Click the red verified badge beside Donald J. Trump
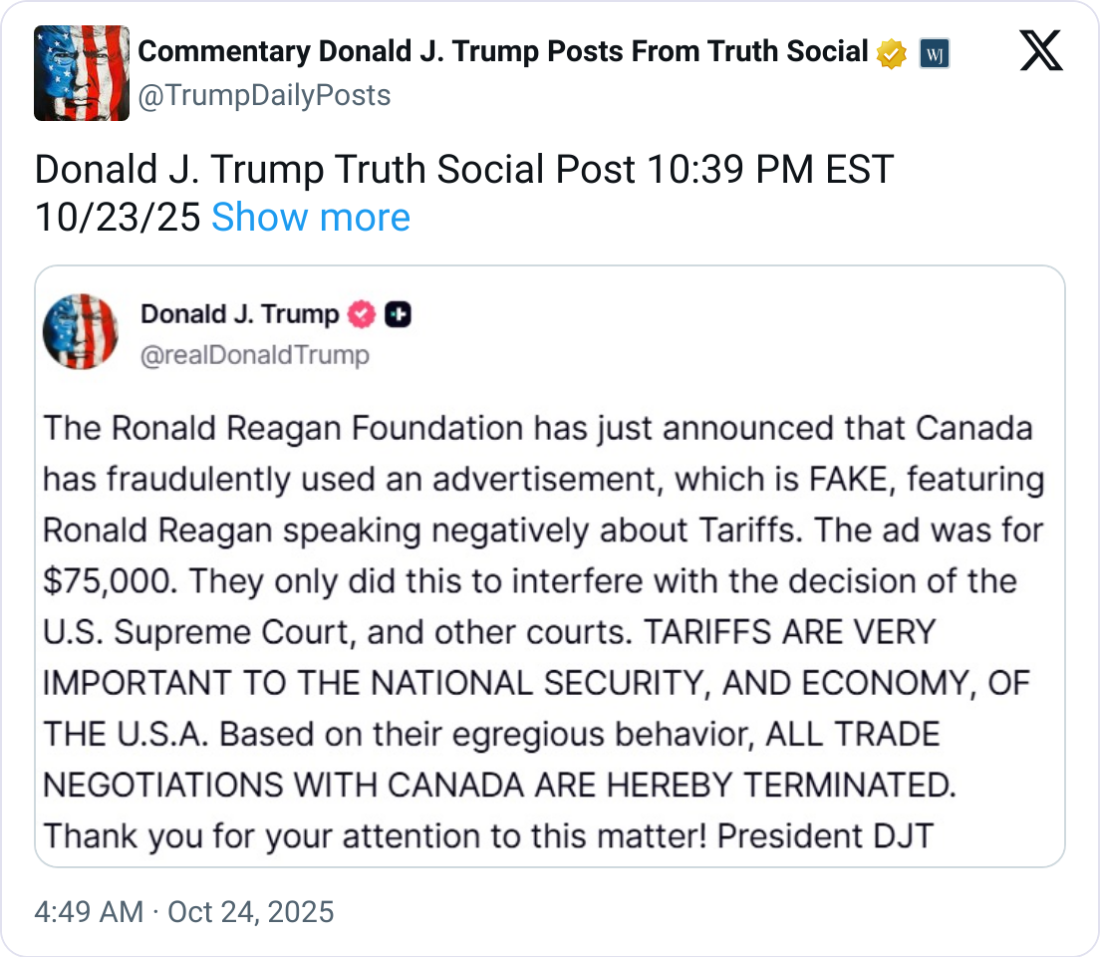The height and width of the screenshot is (957, 1100). (x=361, y=315)
